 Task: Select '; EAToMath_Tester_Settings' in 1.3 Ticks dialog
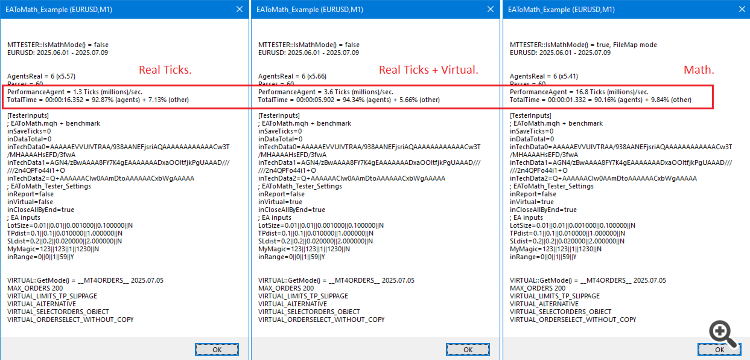click(x=49, y=186)
